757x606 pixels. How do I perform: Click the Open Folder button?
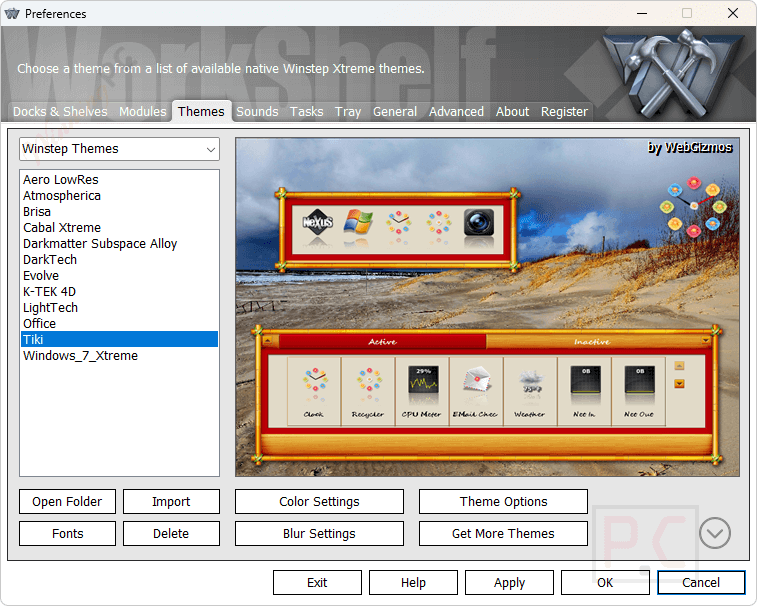(67, 502)
